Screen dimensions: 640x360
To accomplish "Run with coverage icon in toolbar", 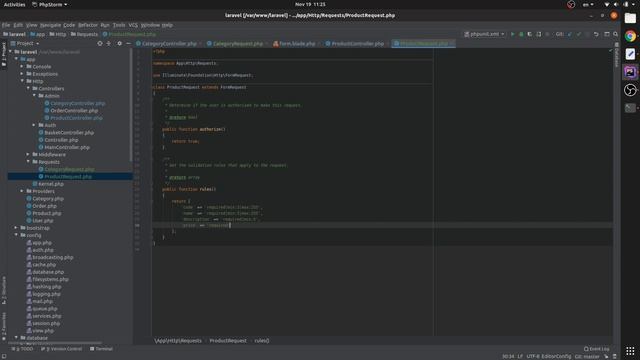I will (530, 34).
